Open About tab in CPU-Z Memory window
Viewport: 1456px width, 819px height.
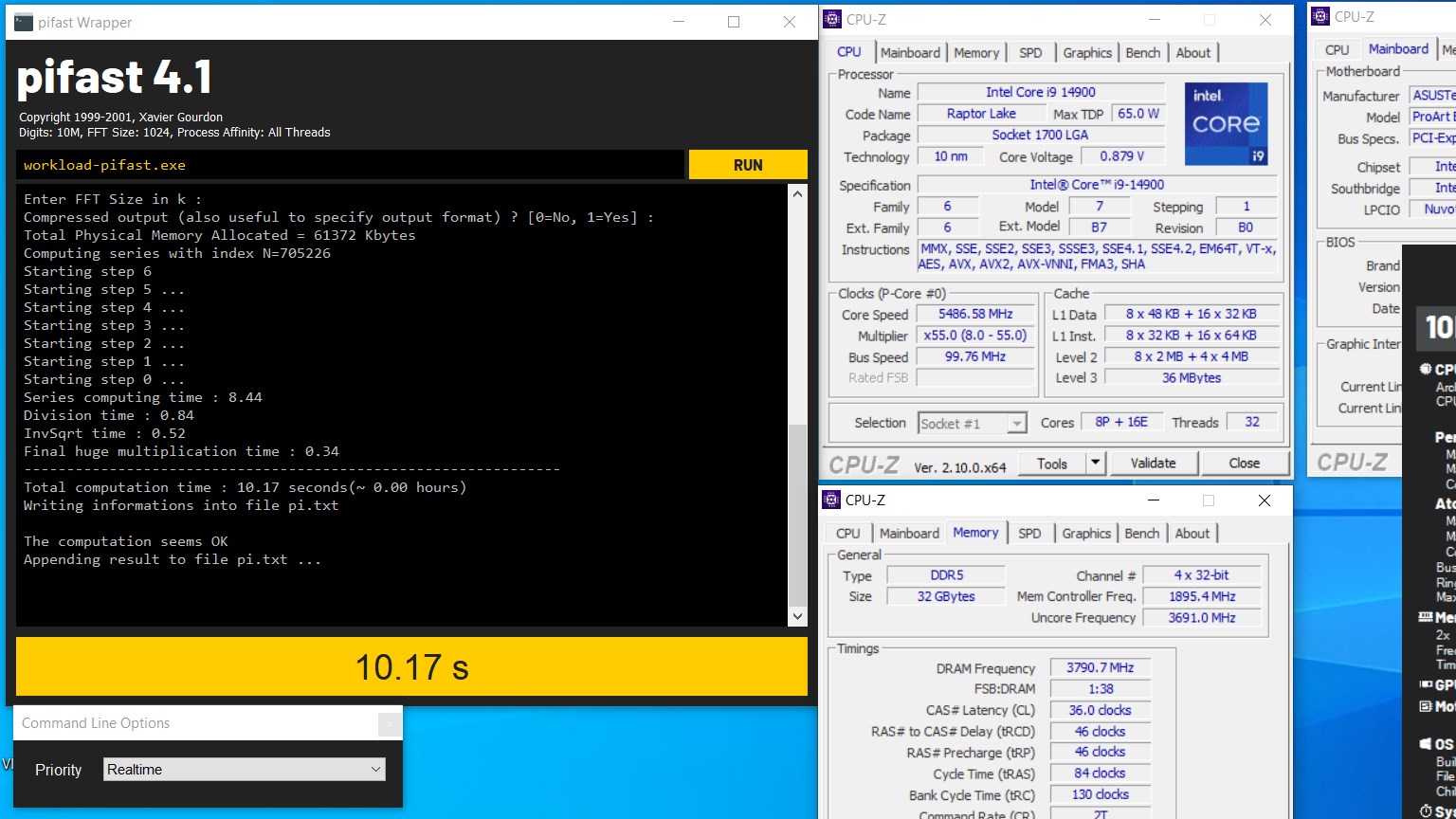click(1192, 533)
